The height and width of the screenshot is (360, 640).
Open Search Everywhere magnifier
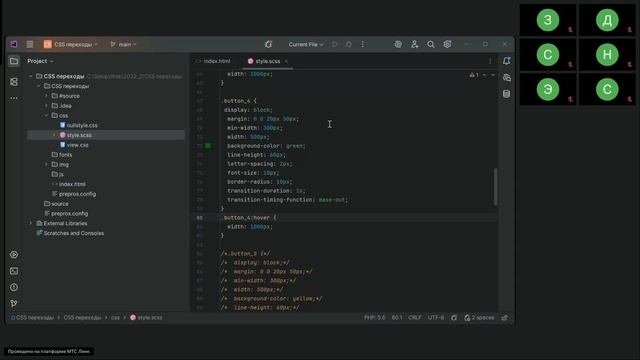[x=431, y=44]
